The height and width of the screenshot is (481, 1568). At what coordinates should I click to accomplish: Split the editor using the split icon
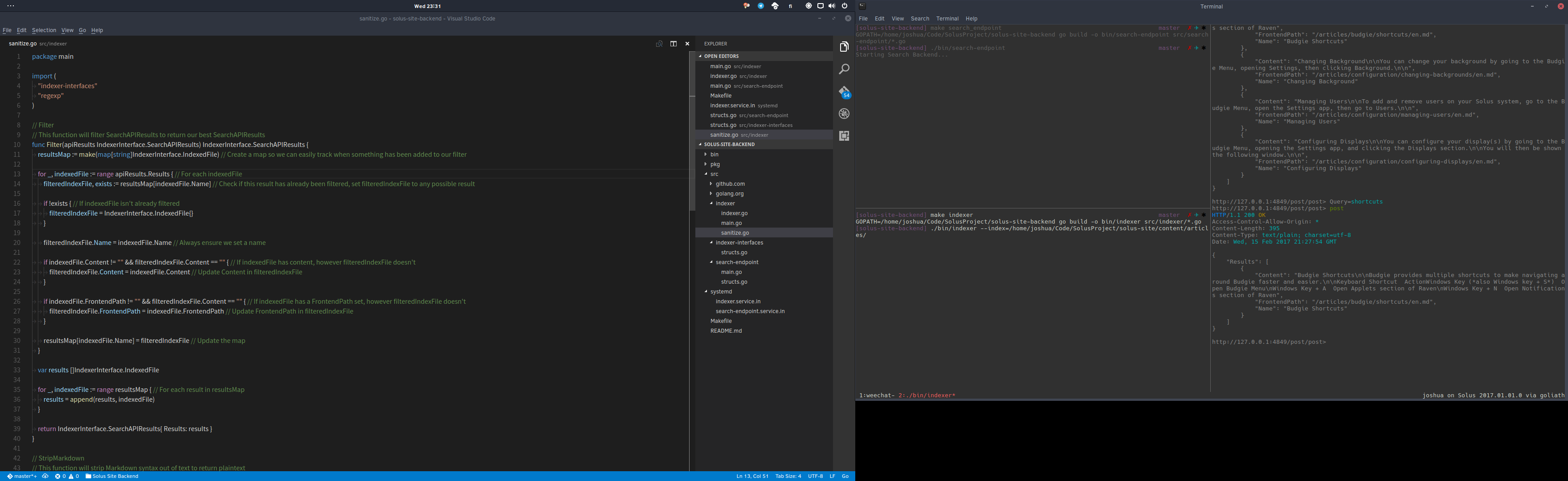[673, 44]
